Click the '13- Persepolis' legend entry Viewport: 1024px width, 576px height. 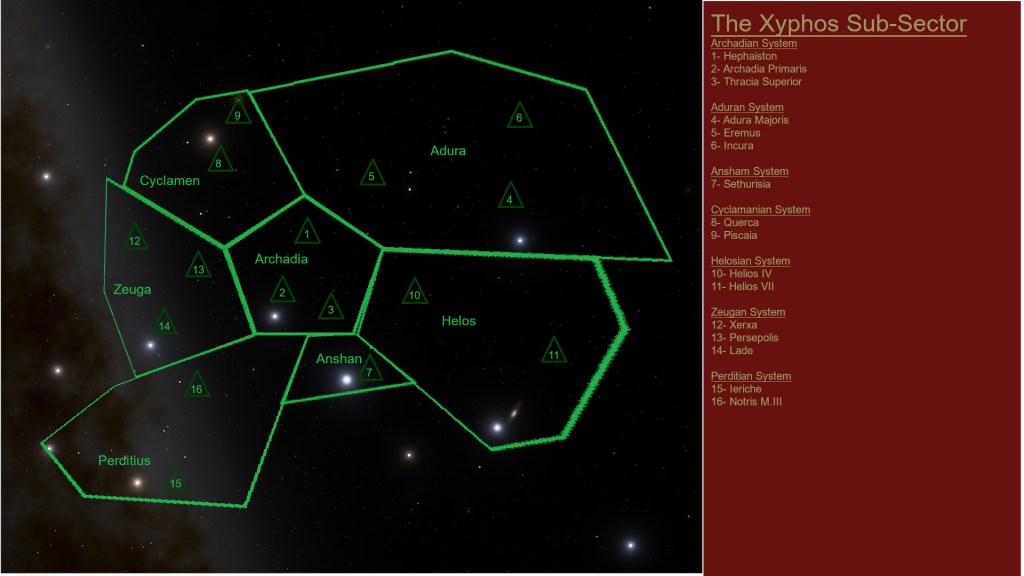pos(744,338)
